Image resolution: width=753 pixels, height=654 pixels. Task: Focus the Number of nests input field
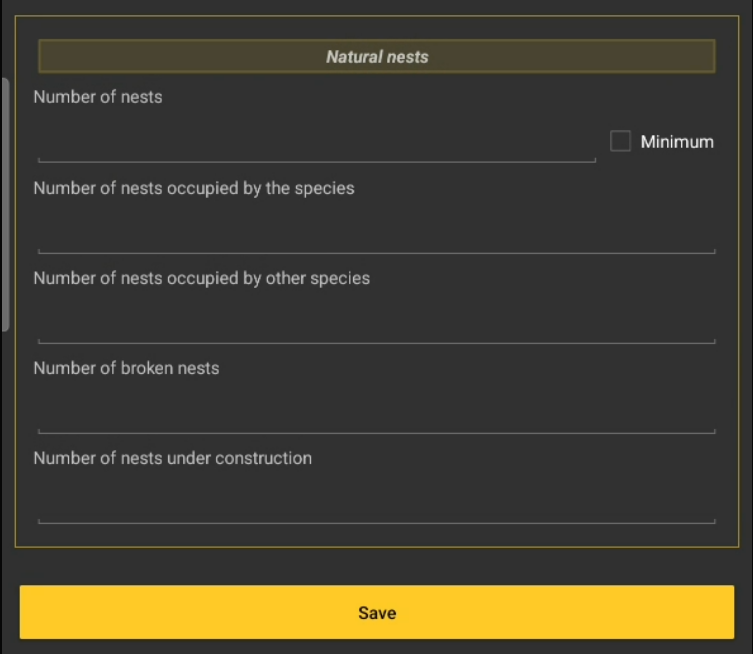click(316, 143)
